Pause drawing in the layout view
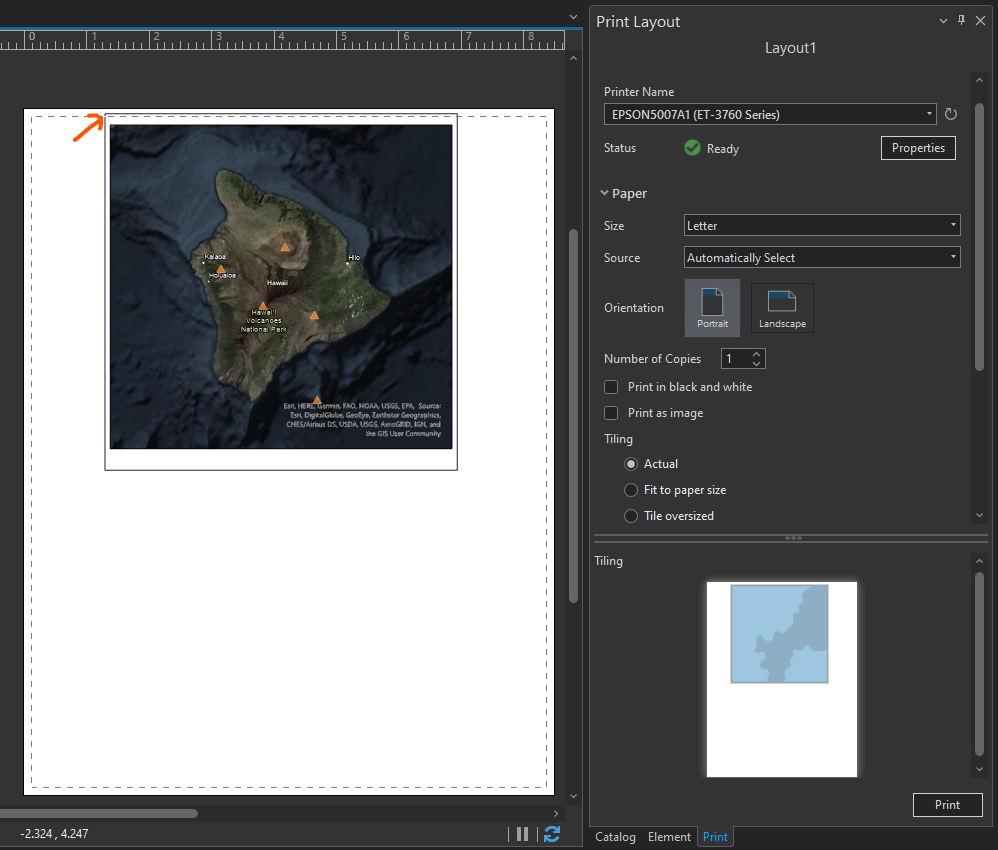 [x=522, y=834]
